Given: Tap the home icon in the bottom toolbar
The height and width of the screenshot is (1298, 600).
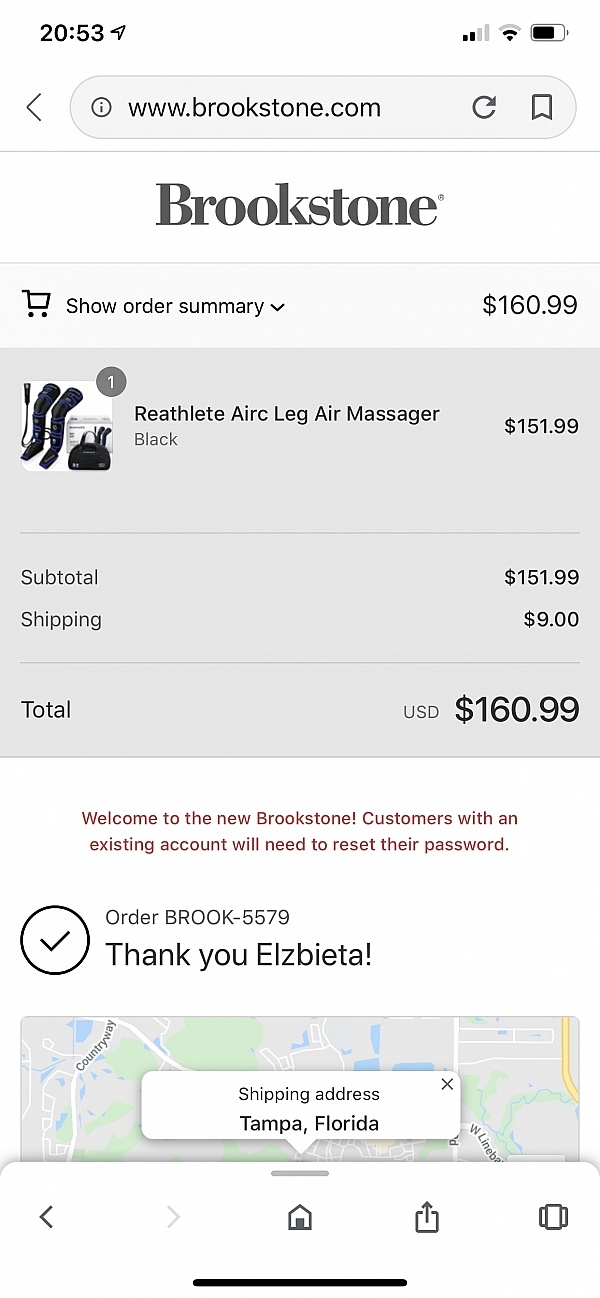Looking at the screenshot, I should pyautogui.click(x=299, y=1218).
